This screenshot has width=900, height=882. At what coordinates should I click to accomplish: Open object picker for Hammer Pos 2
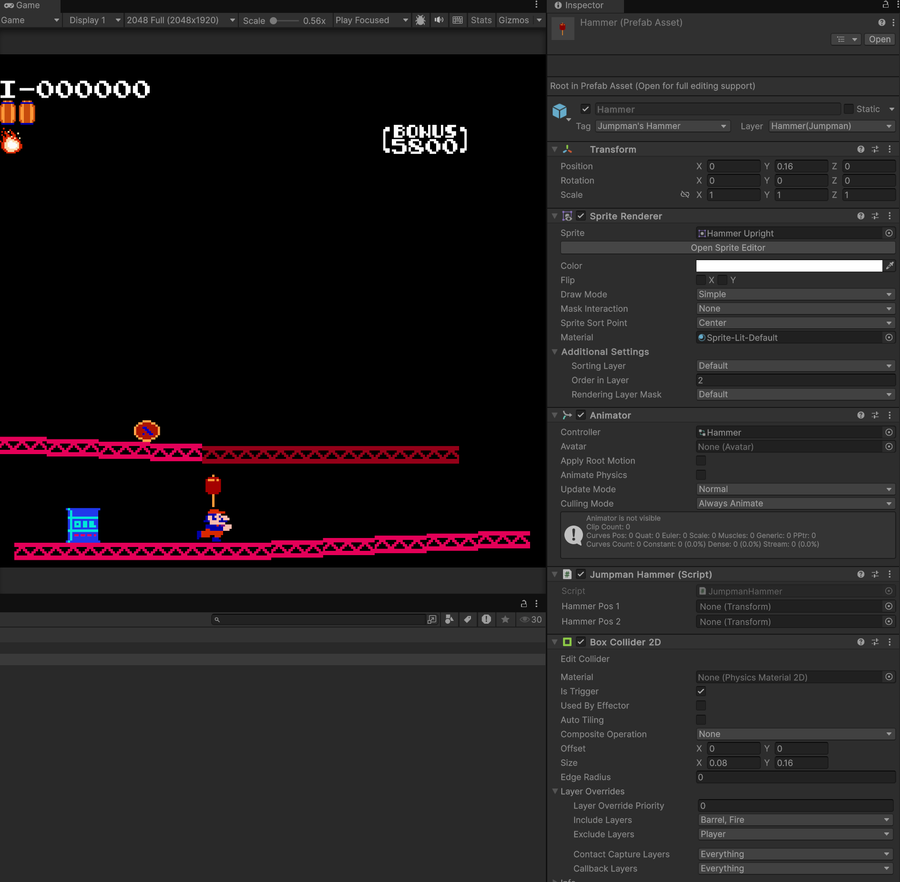889,621
